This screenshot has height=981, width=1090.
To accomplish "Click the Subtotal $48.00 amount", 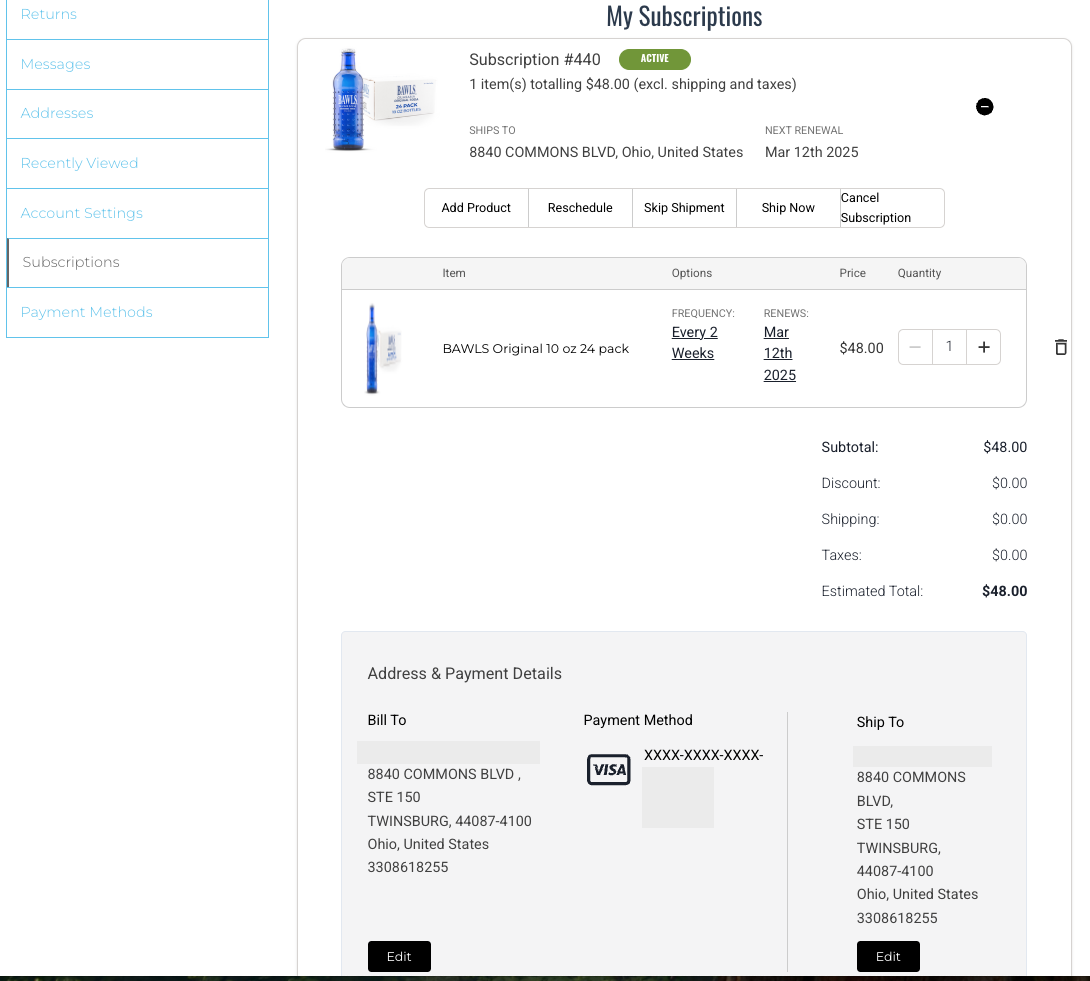I will pos(1005,447).
